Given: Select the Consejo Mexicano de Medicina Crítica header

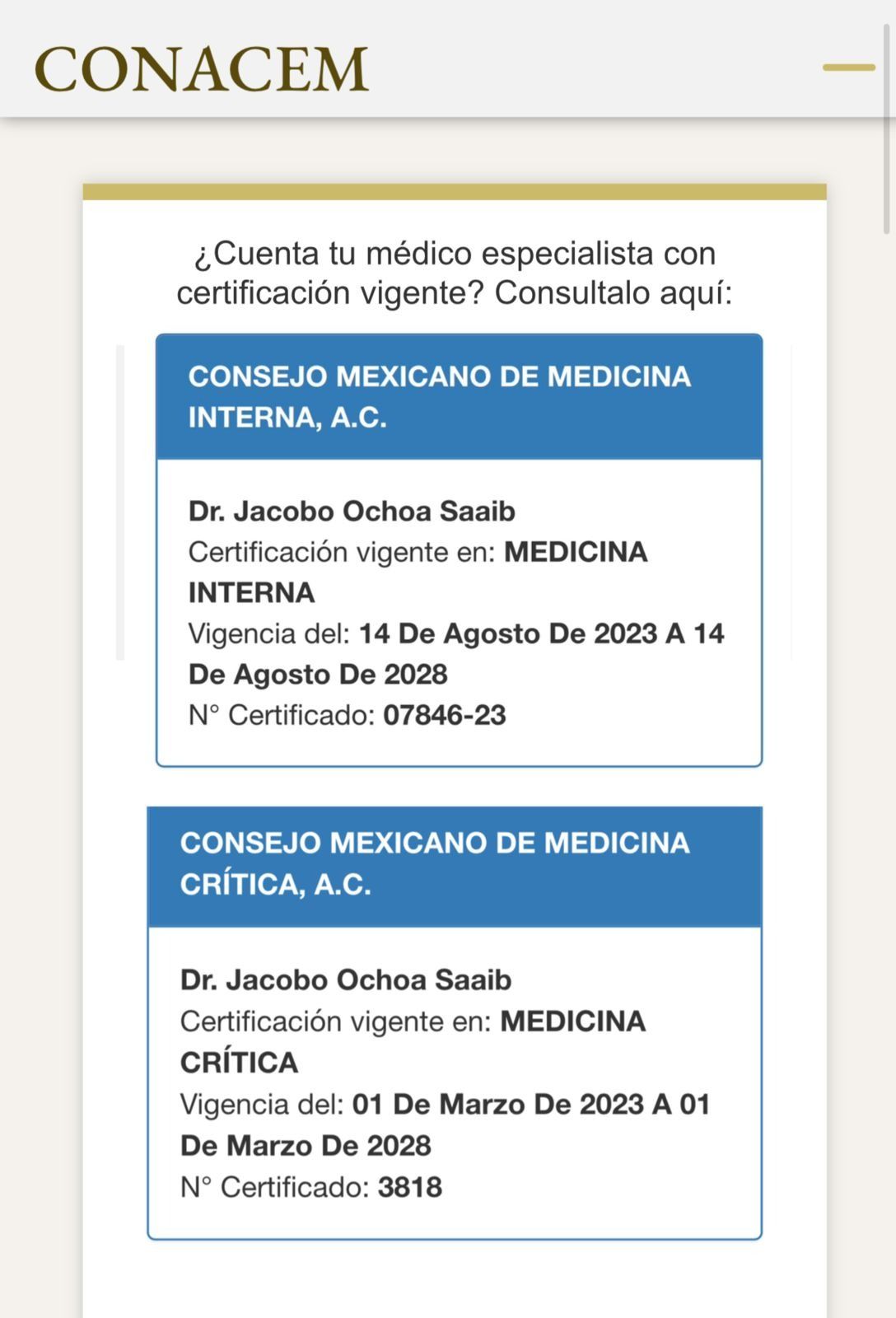Looking at the screenshot, I should point(455,864).
